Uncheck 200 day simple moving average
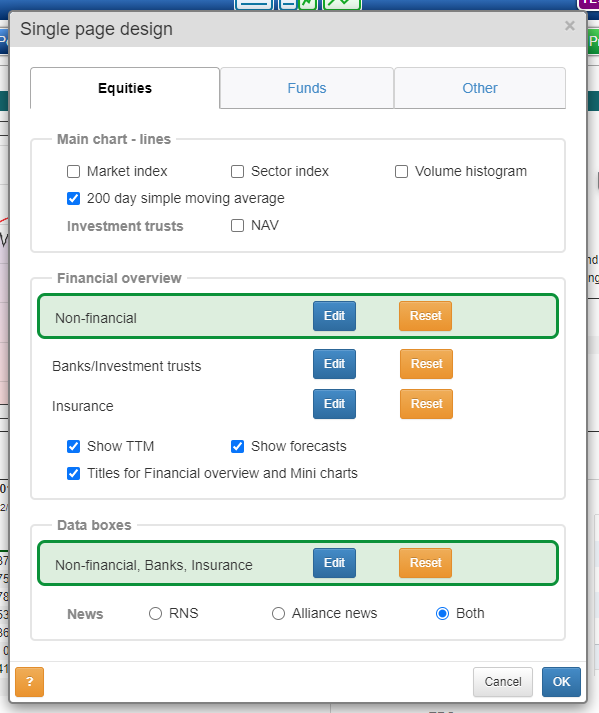The width and height of the screenshot is (599, 713). pos(73,198)
